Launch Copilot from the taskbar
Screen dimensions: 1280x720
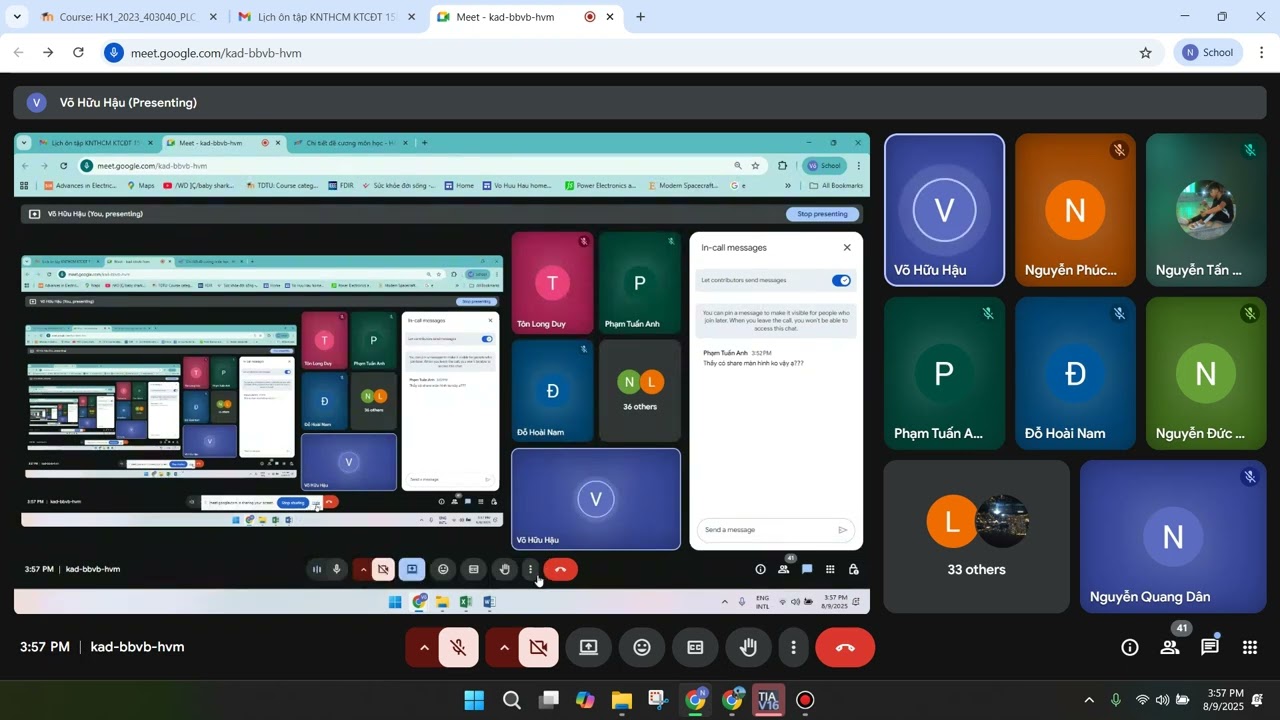tap(585, 700)
